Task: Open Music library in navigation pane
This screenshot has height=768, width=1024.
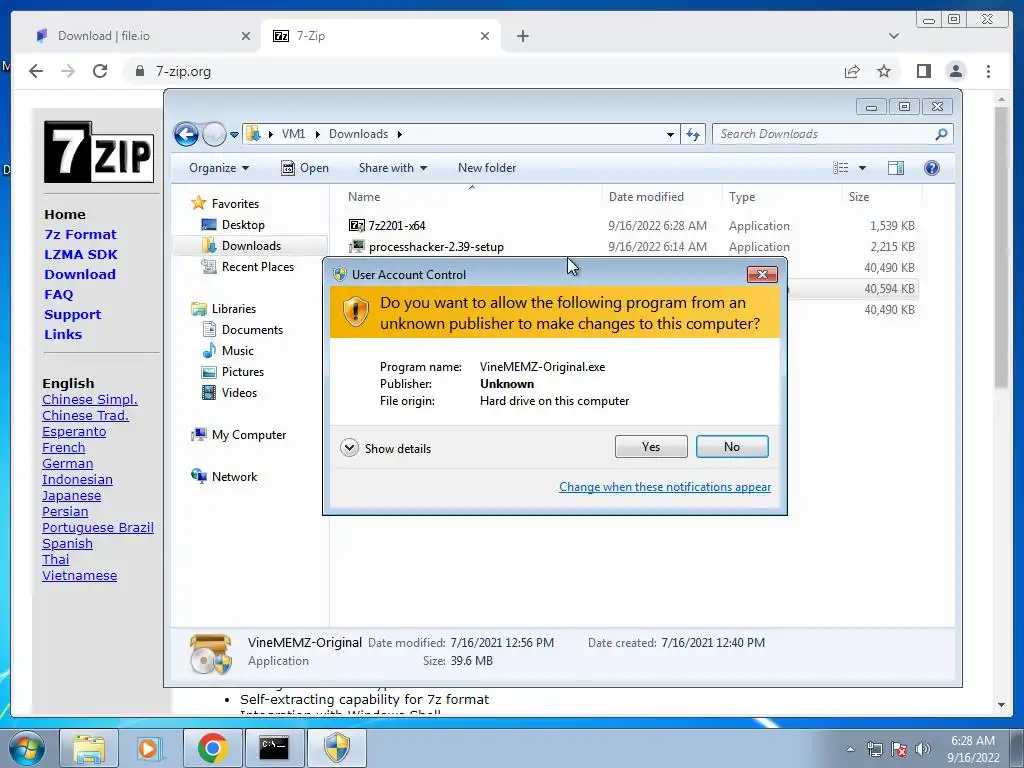Action: tap(227, 351)
